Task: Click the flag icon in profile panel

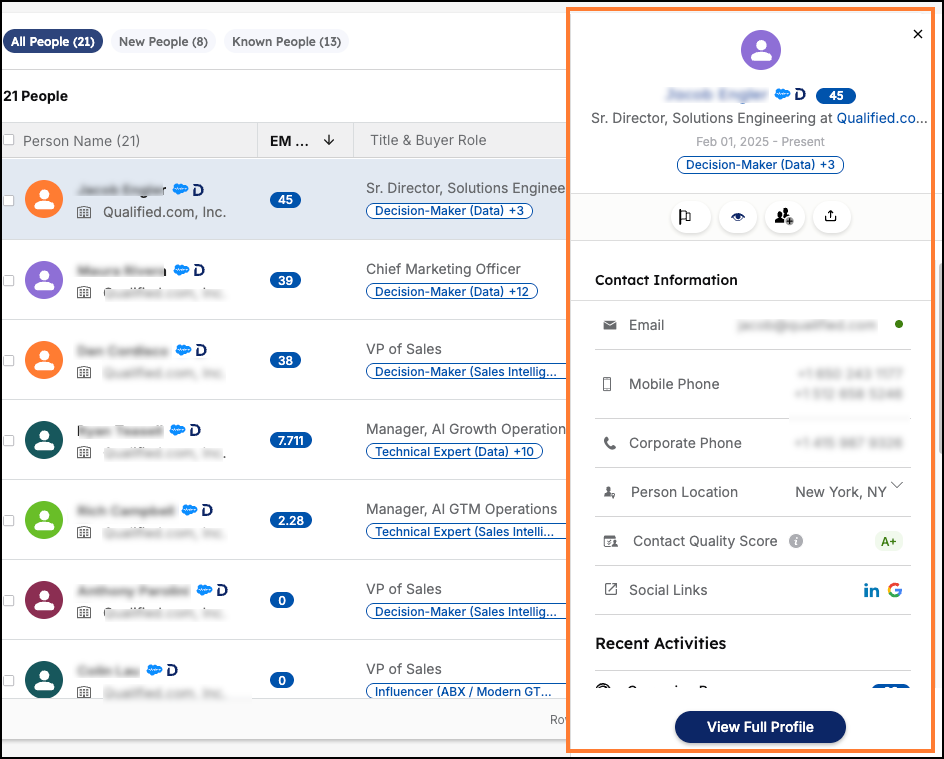Action: (690, 217)
